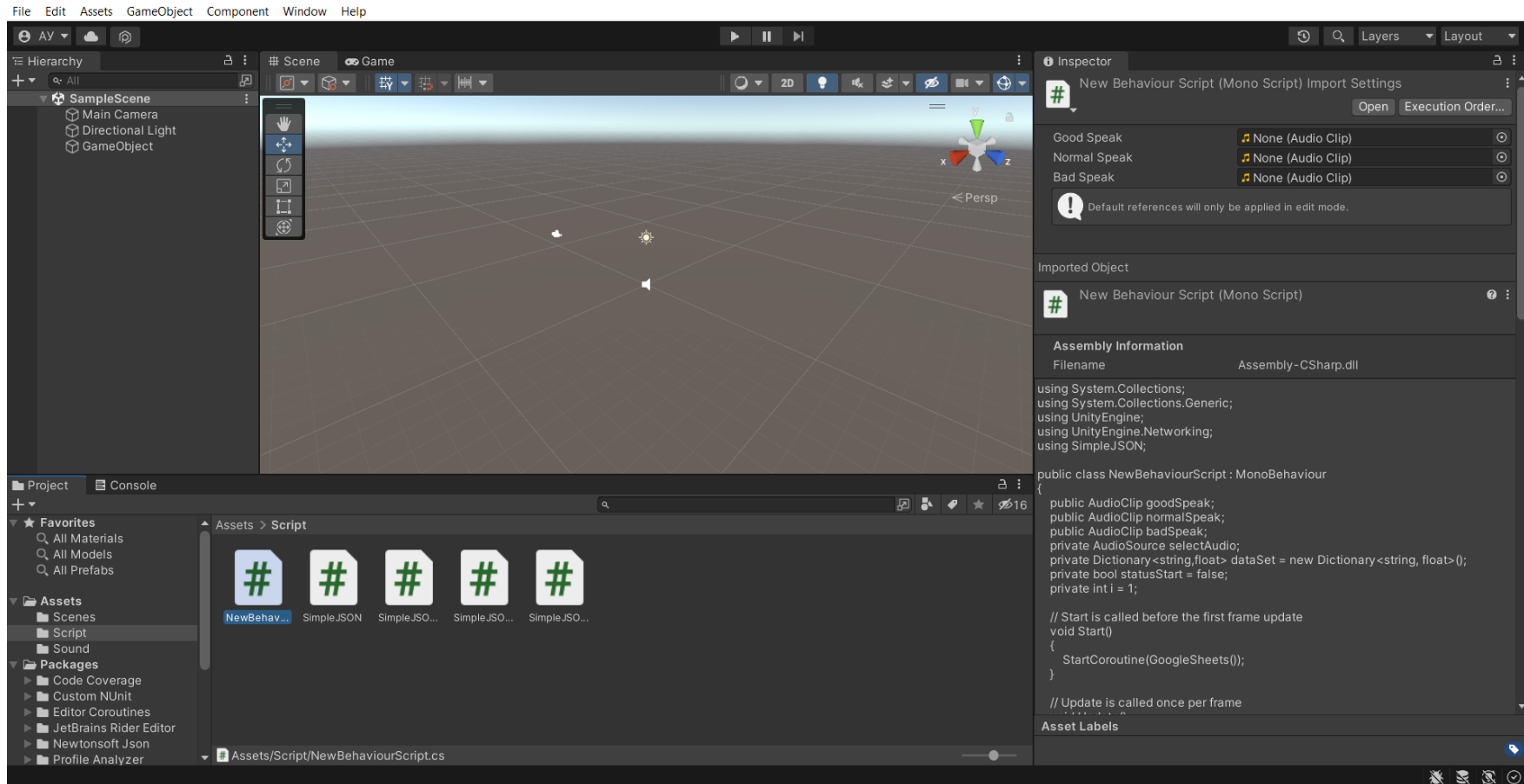Switch to the Console tab

pyautogui.click(x=125, y=485)
